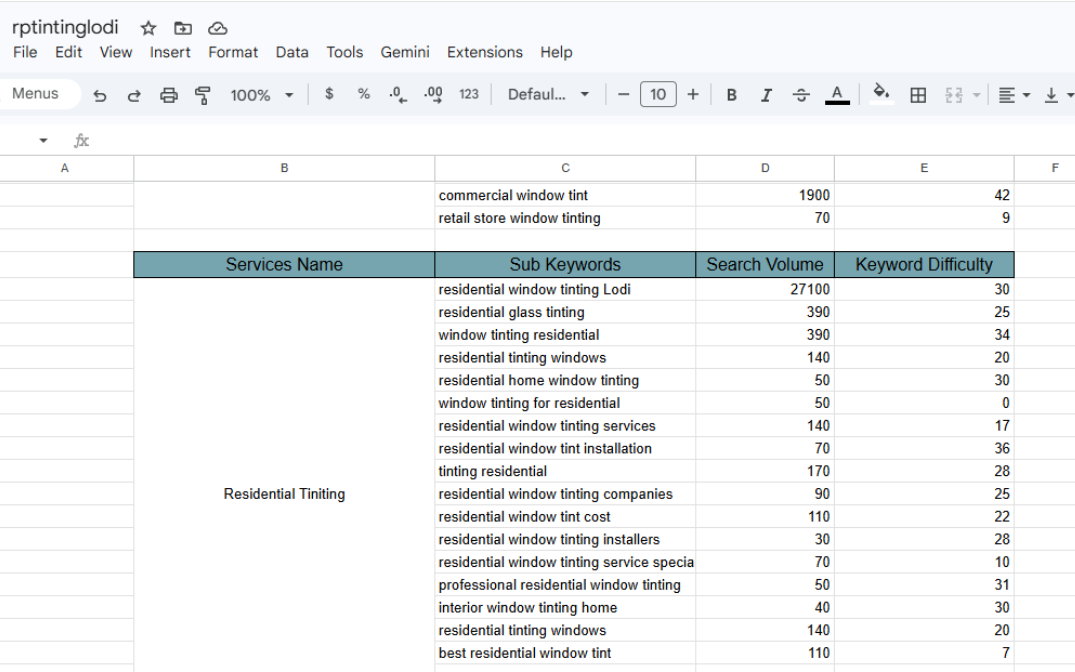Open the Format menu
The image size is (1075, 672).
click(233, 52)
